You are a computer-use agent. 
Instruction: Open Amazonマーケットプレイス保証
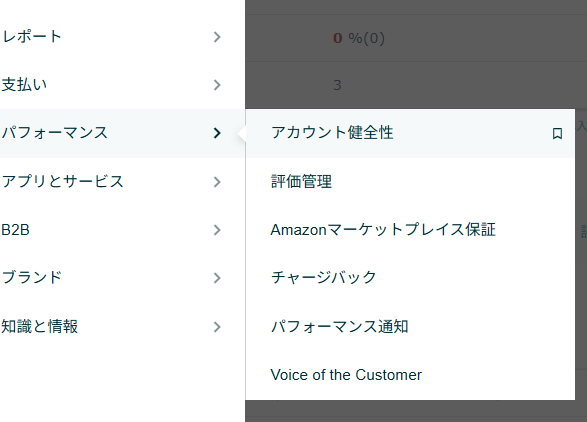[x=383, y=230]
